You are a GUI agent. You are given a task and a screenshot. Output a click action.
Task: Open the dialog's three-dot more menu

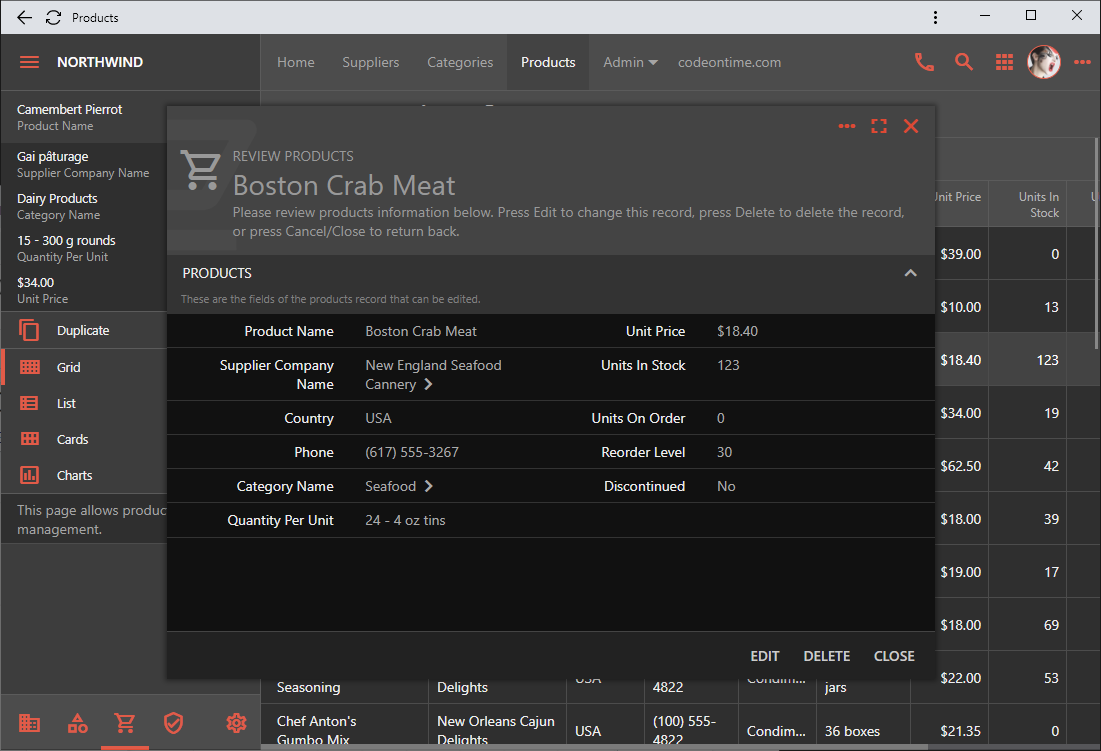pos(847,126)
